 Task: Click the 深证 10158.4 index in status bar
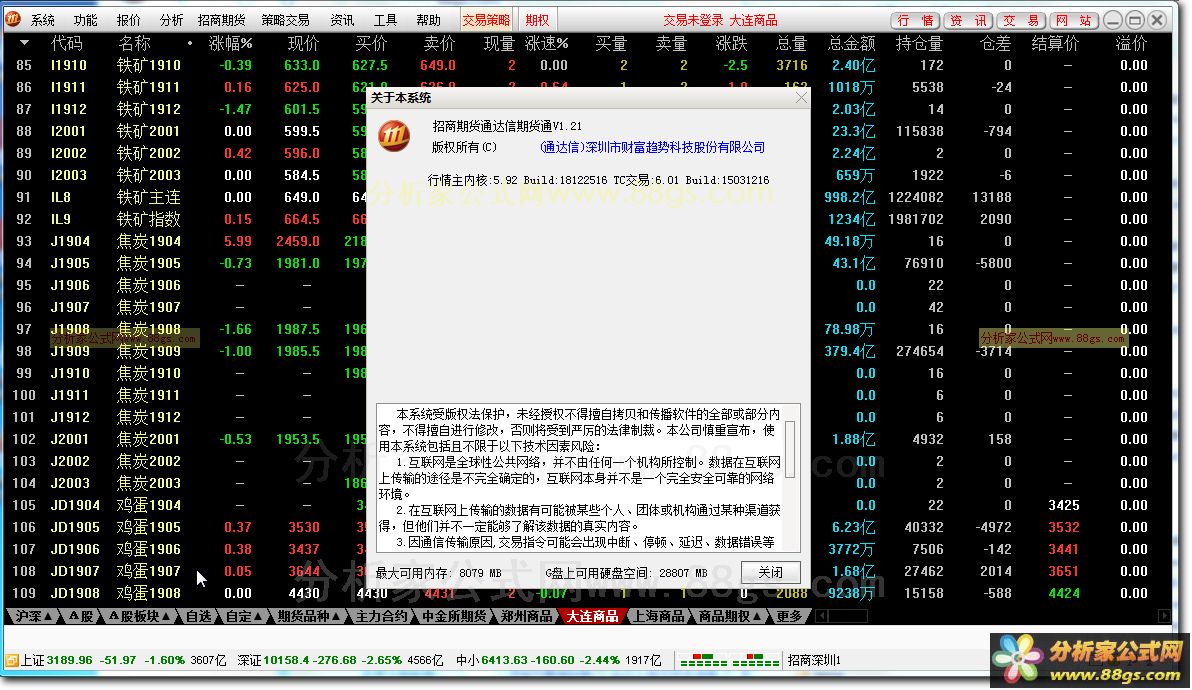point(340,660)
